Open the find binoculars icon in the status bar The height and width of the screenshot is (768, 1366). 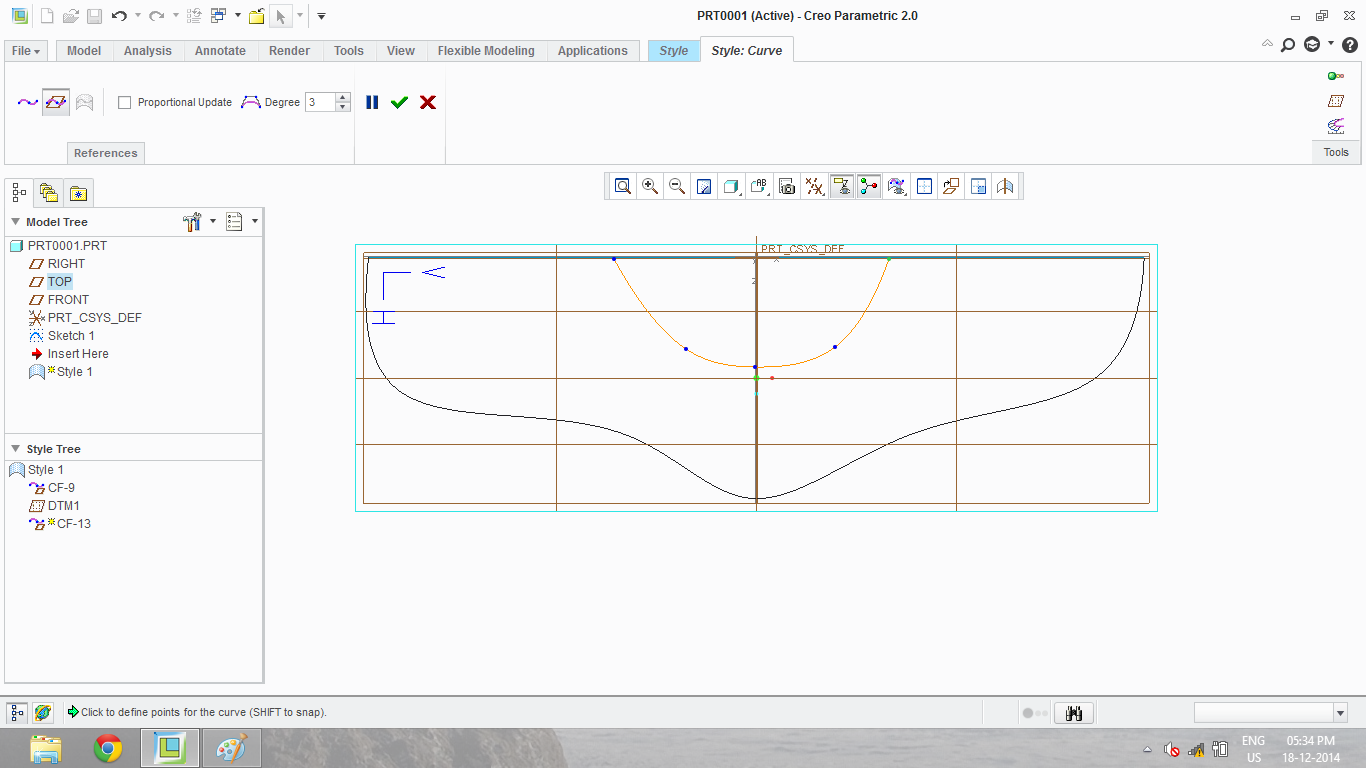[x=1075, y=713]
